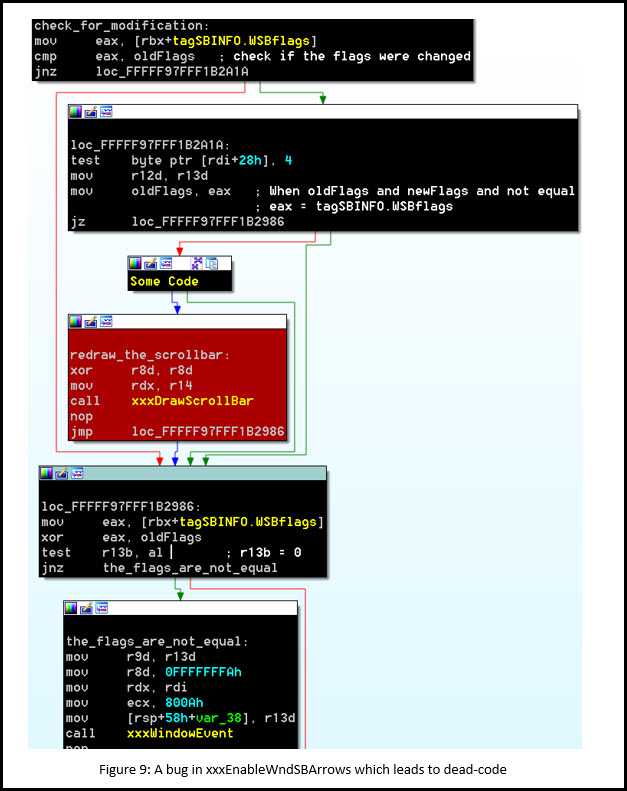627x791 pixels.
Task: Click the rightmost icon on the Some Code node
Action: [211, 263]
